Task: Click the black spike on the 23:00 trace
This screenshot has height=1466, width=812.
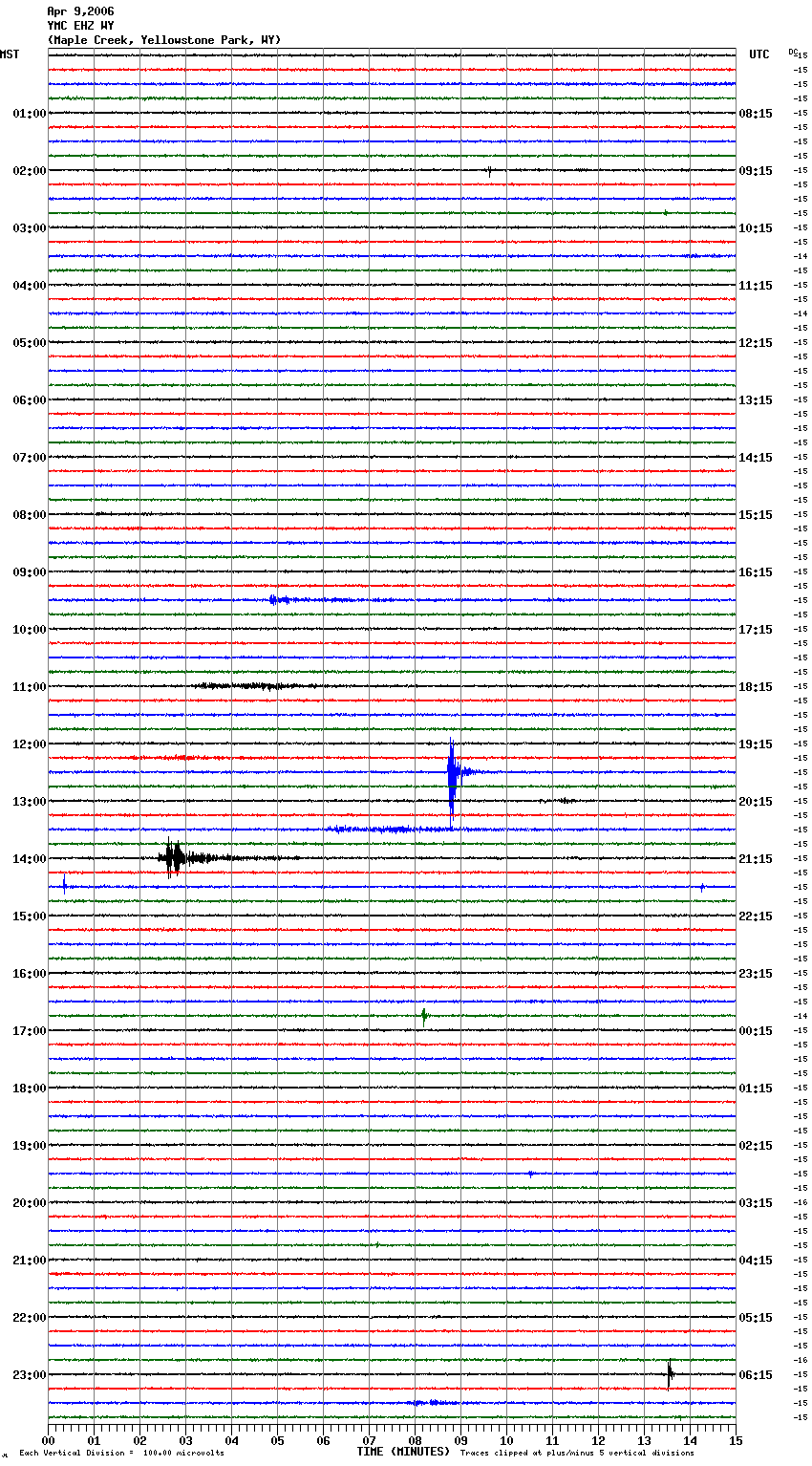Action: pos(670,1374)
